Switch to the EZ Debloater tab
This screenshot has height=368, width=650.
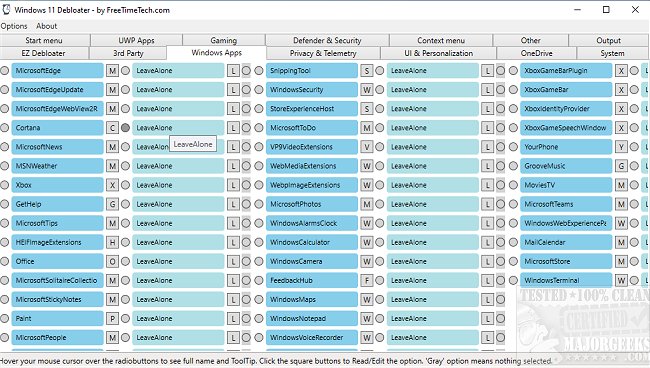tap(44, 53)
